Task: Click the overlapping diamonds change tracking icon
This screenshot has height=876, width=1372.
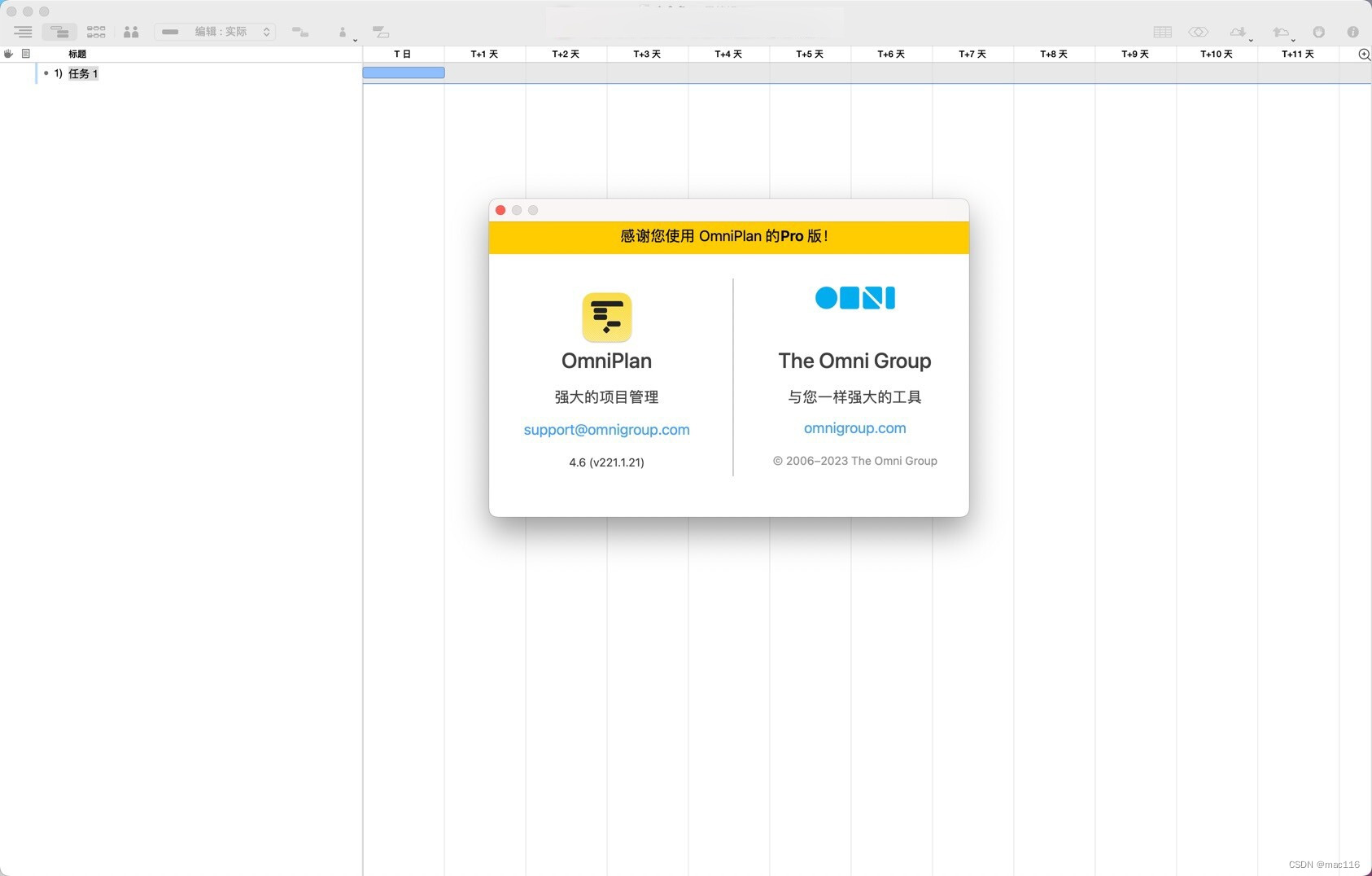Action: click(x=1198, y=32)
